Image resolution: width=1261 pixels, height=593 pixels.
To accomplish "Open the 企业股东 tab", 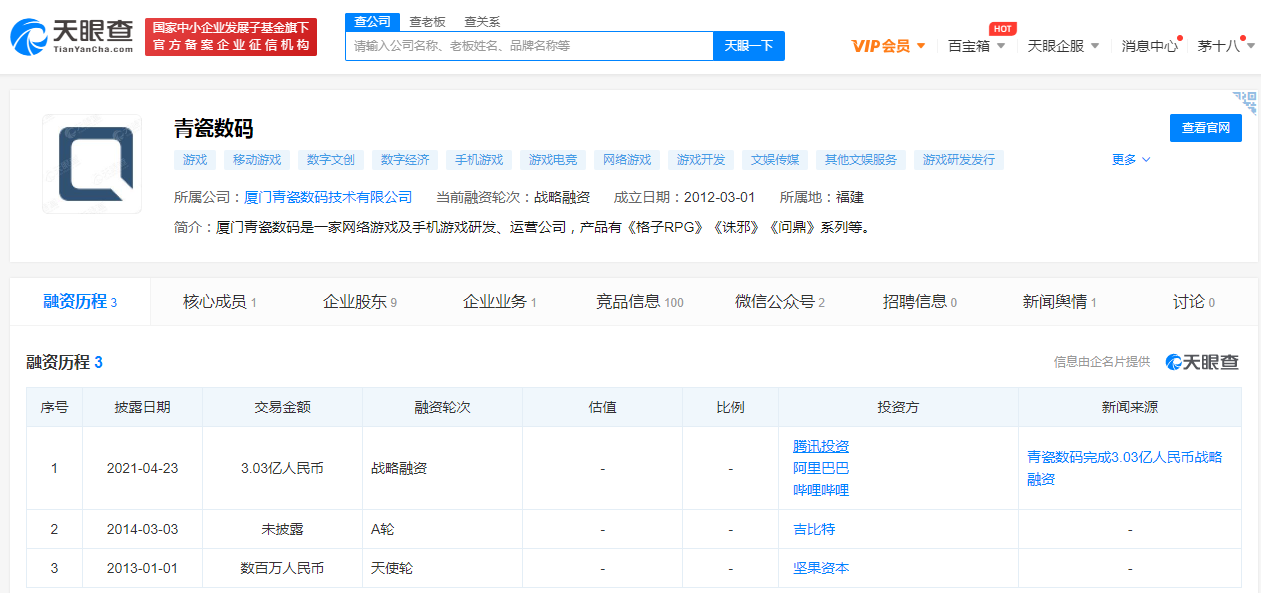I will (359, 302).
